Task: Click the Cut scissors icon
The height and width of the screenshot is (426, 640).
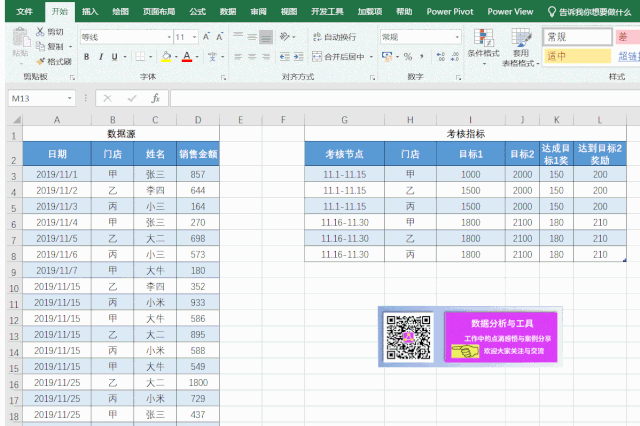Action: (x=40, y=31)
